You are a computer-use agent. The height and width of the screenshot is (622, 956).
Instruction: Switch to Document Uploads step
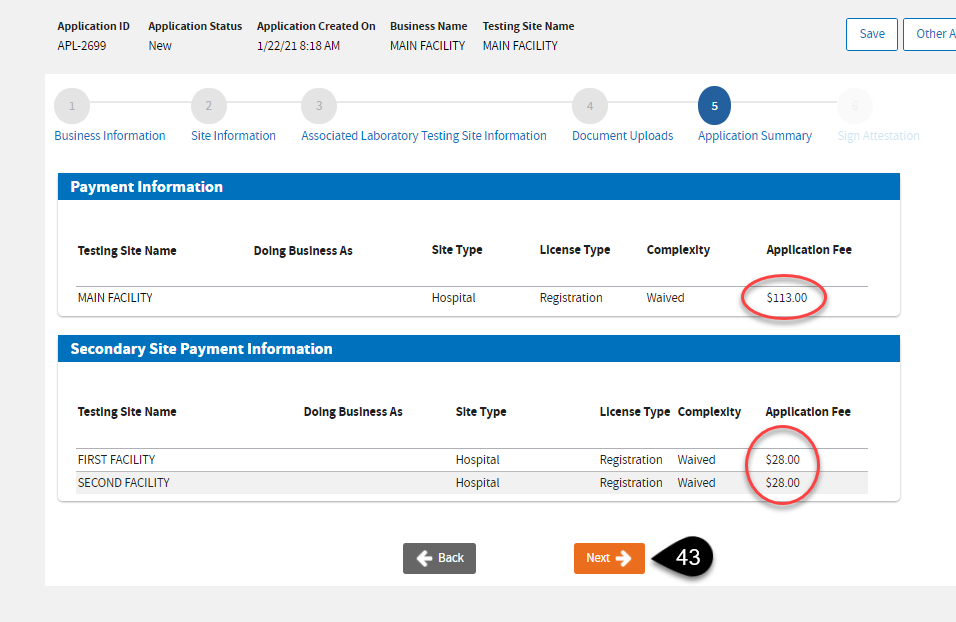(x=622, y=136)
